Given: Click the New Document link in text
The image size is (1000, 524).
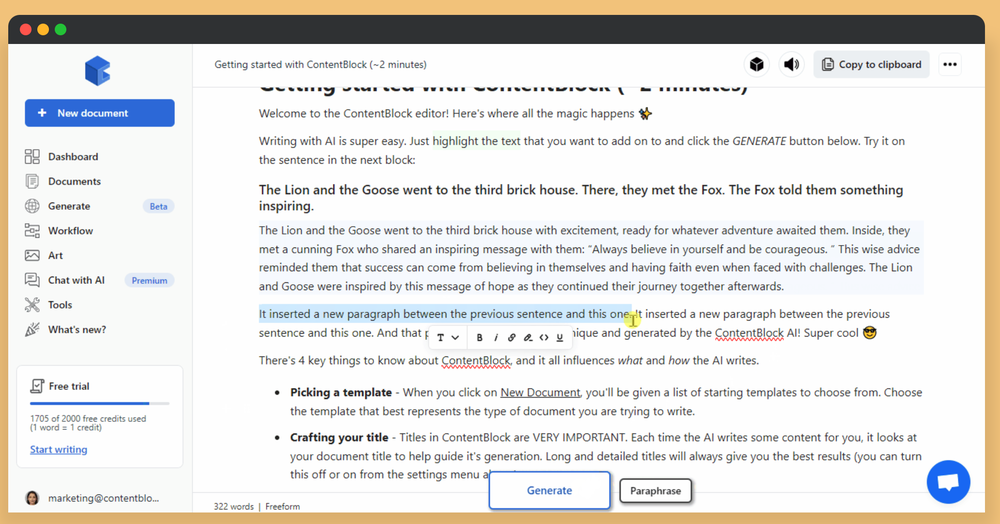Looking at the screenshot, I should tap(540, 393).
